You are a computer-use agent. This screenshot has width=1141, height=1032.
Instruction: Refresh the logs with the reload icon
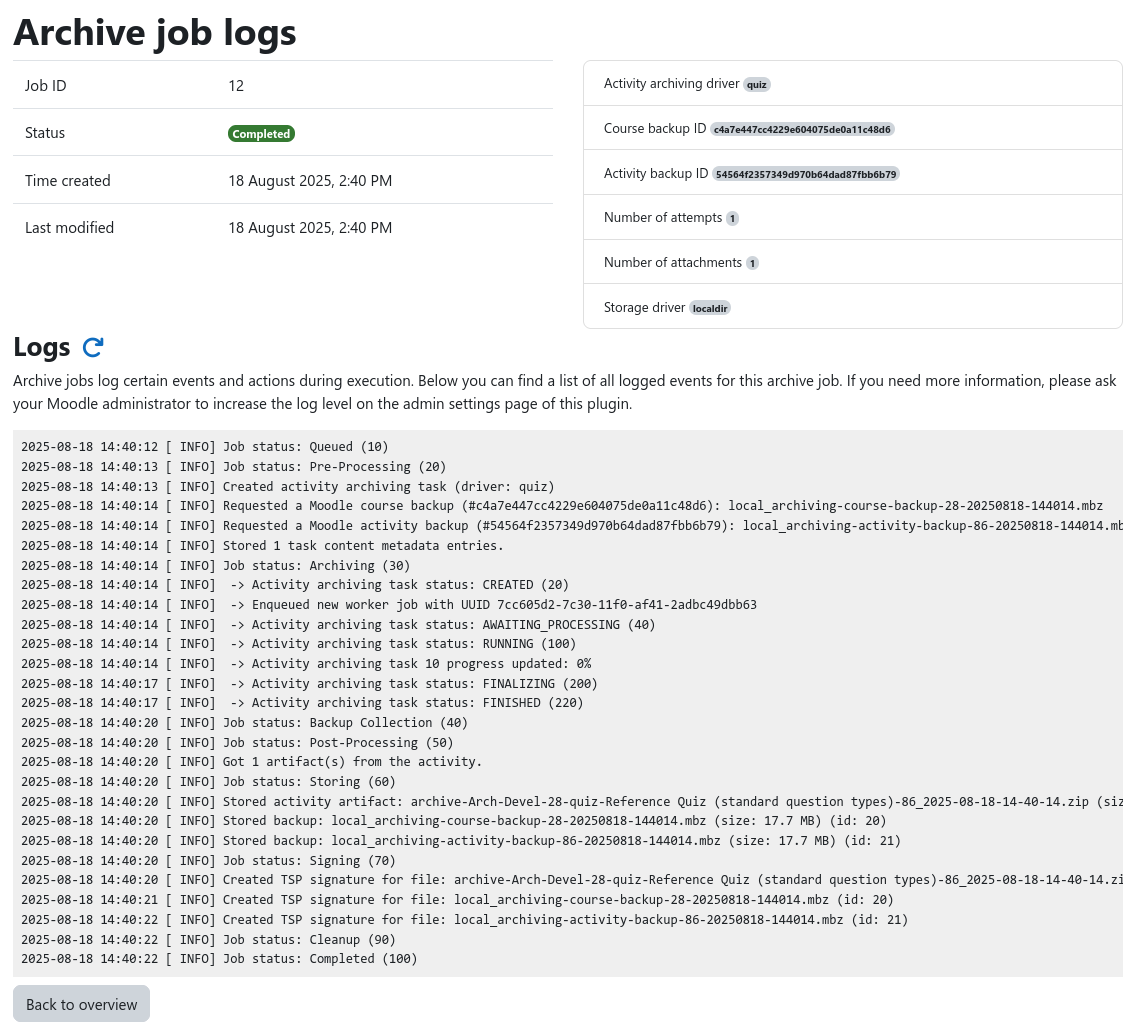tap(92, 347)
